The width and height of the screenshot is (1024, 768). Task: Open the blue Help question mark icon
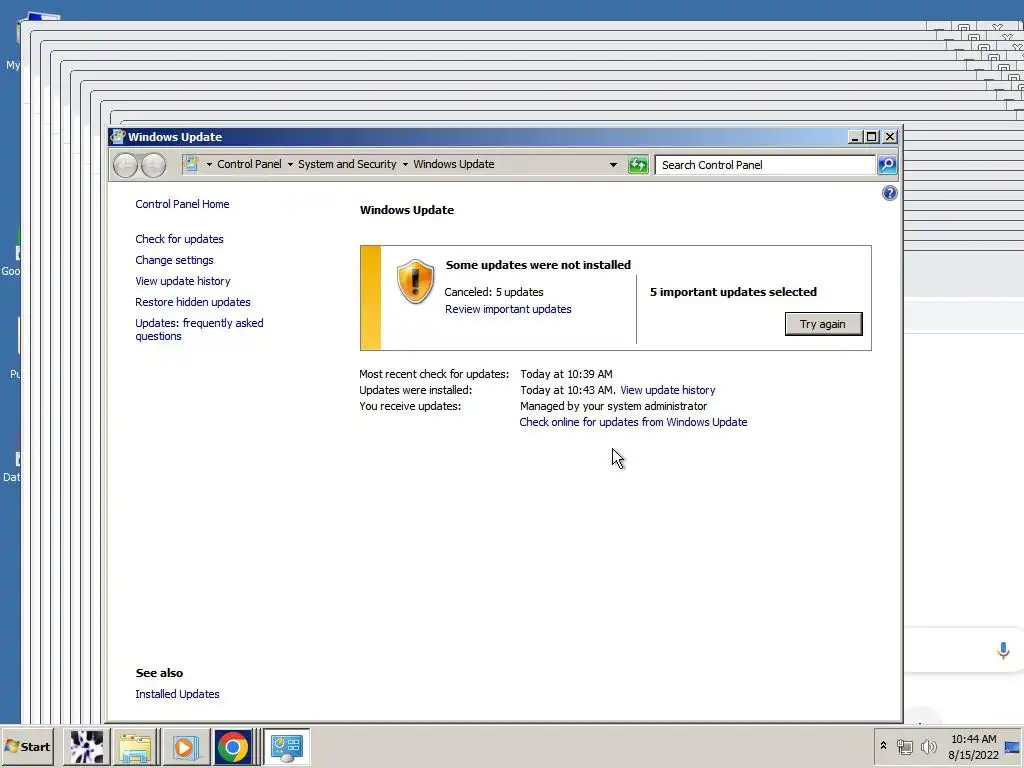tap(889, 193)
